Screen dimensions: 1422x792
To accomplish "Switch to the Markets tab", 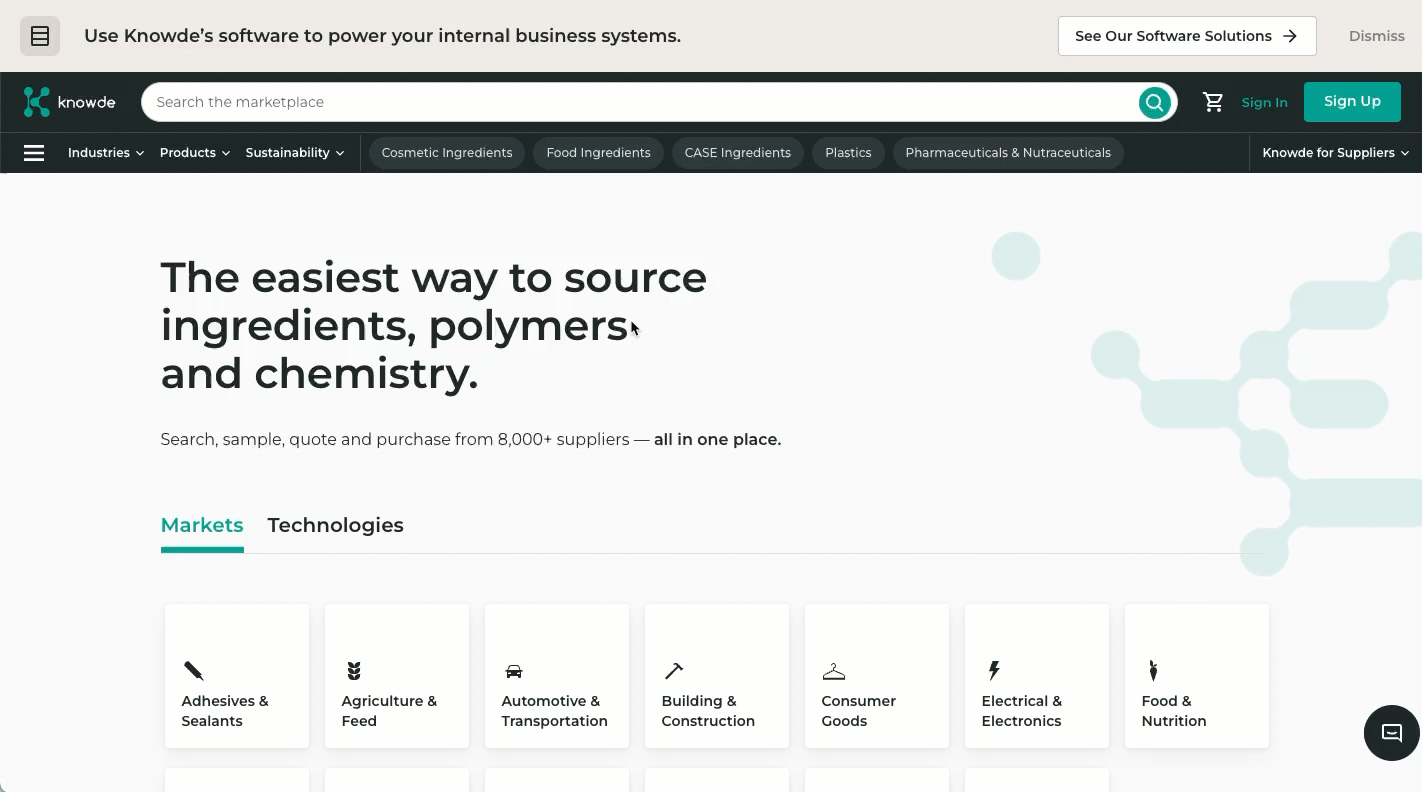I will coord(202,526).
